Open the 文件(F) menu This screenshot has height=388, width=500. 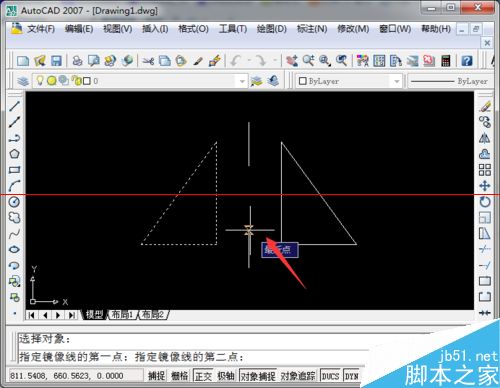41,29
